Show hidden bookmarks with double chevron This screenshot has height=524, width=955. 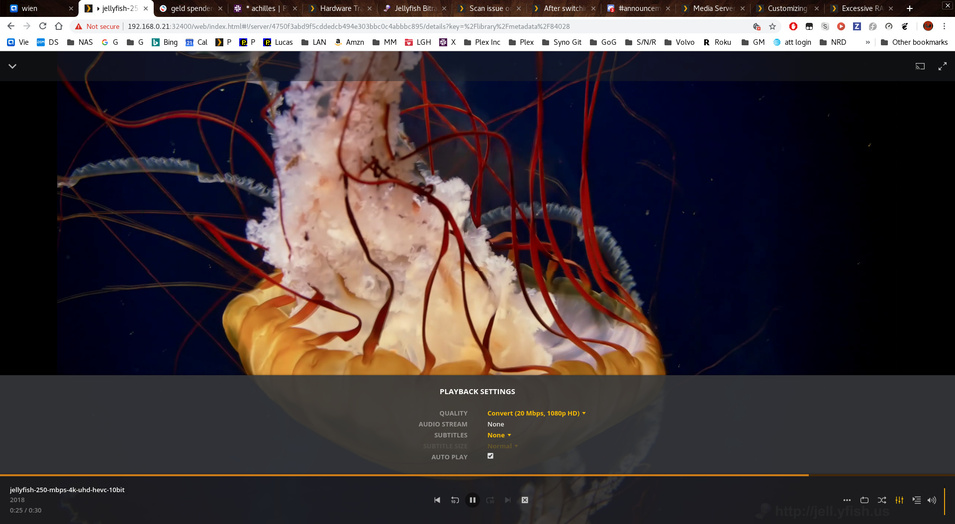[x=867, y=42]
